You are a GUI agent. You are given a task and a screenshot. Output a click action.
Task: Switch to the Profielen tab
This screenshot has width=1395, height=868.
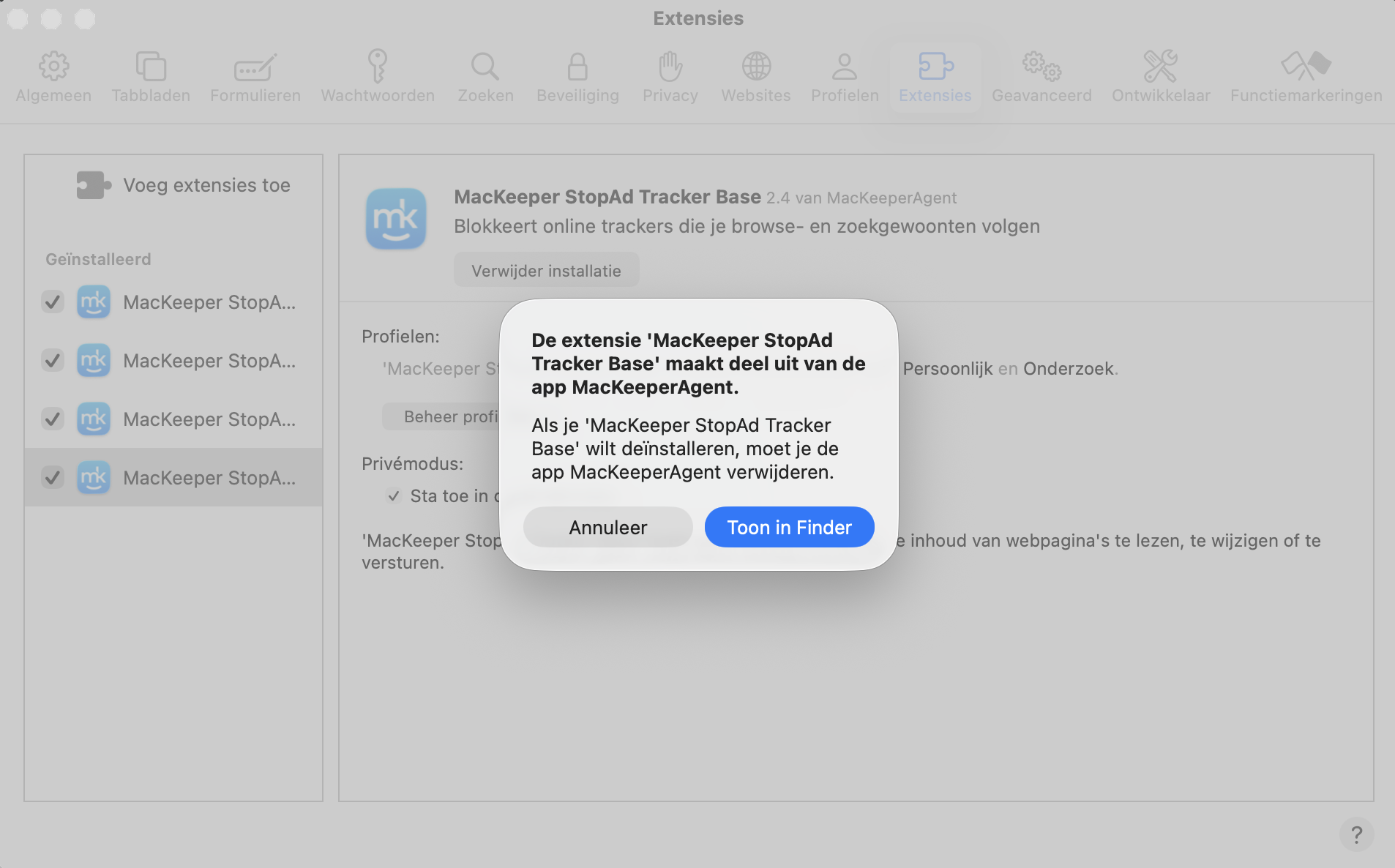pyautogui.click(x=844, y=75)
